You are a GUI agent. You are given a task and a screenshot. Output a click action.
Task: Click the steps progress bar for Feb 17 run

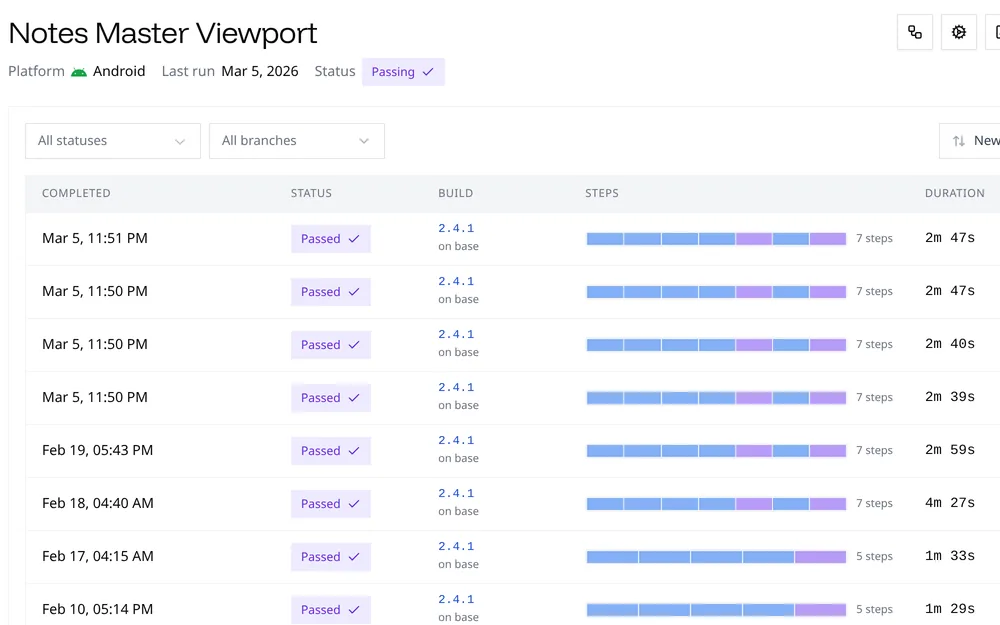click(x=716, y=557)
